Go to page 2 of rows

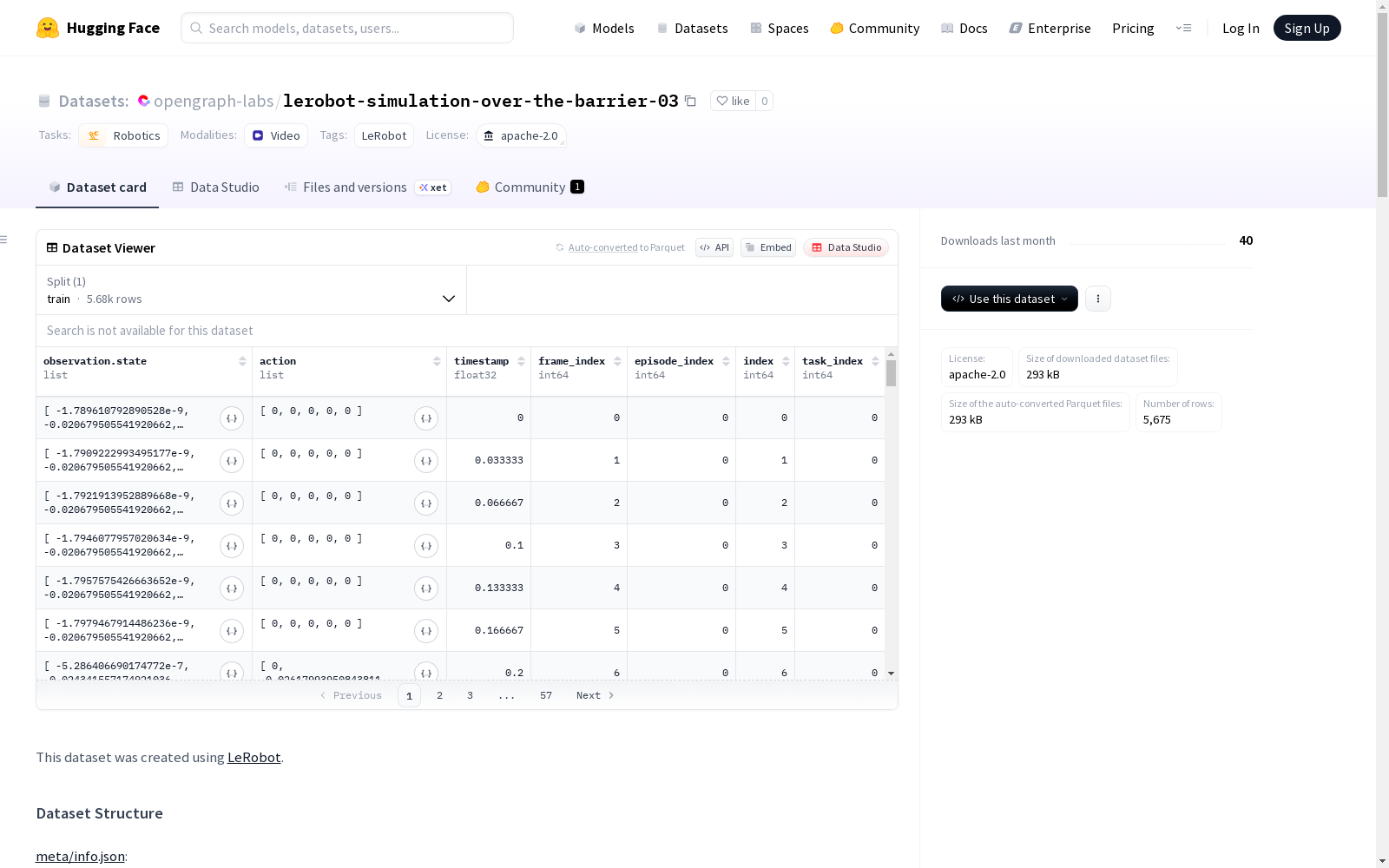click(440, 695)
